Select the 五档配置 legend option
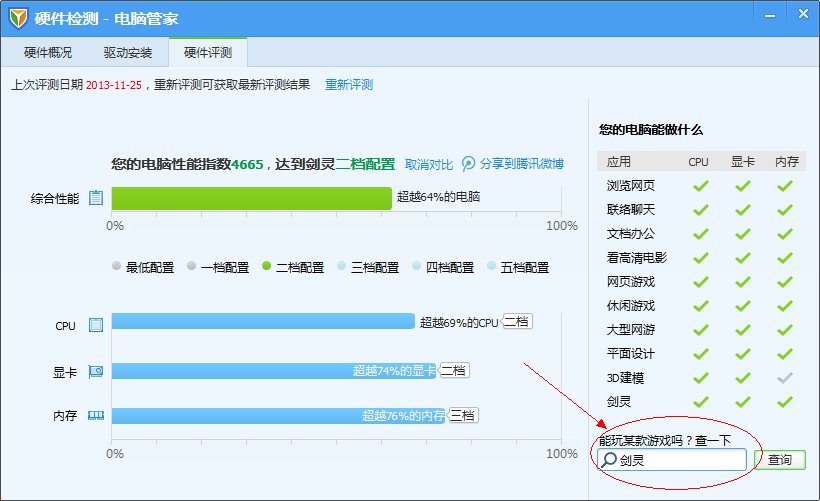 tap(518, 267)
